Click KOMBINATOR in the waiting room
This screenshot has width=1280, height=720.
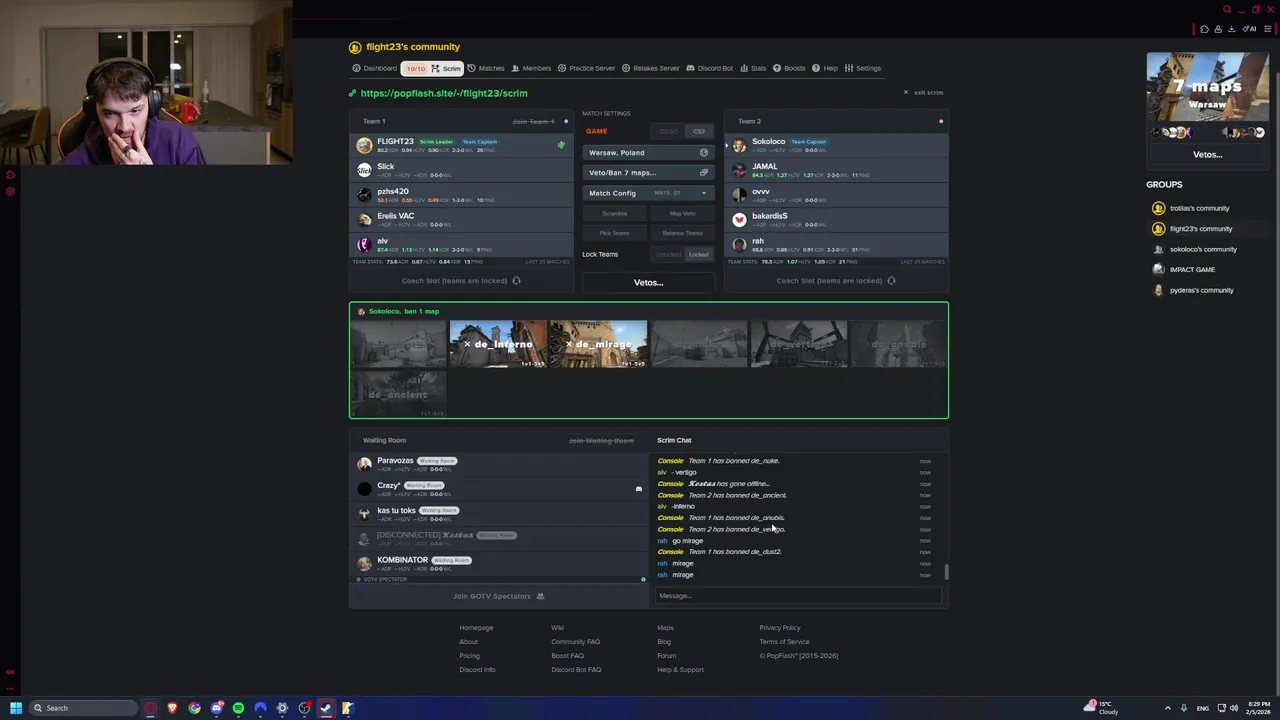402,560
